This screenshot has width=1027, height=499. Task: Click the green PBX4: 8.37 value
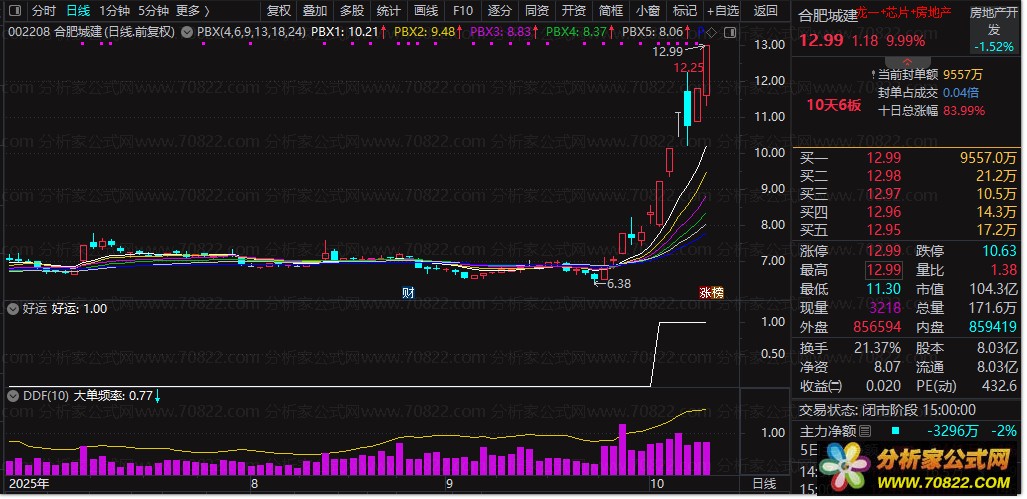pos(575,31)
